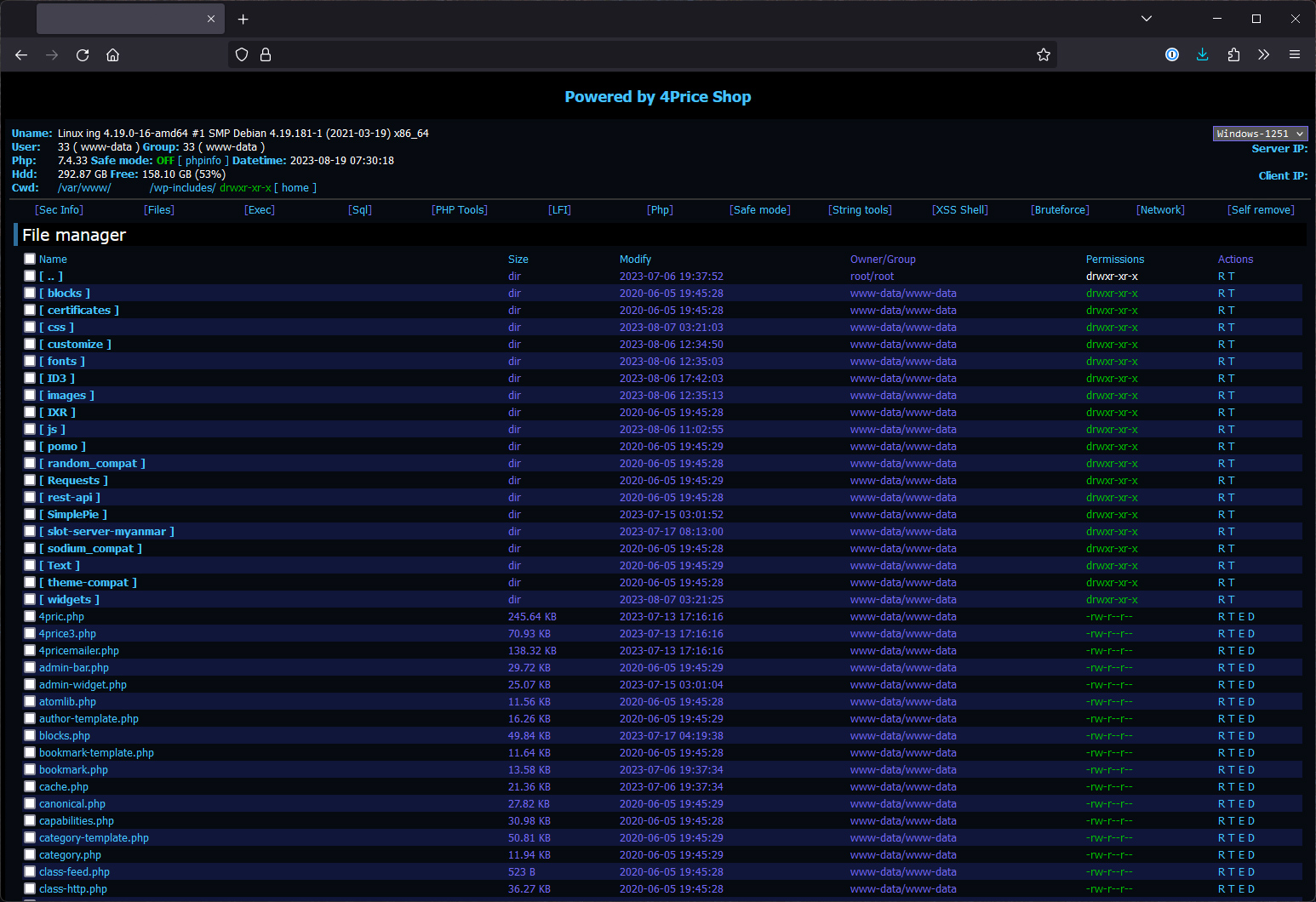Sort the listing by Name header
The width and height of the screenshot is (1316, 902).
click(53, 260)
